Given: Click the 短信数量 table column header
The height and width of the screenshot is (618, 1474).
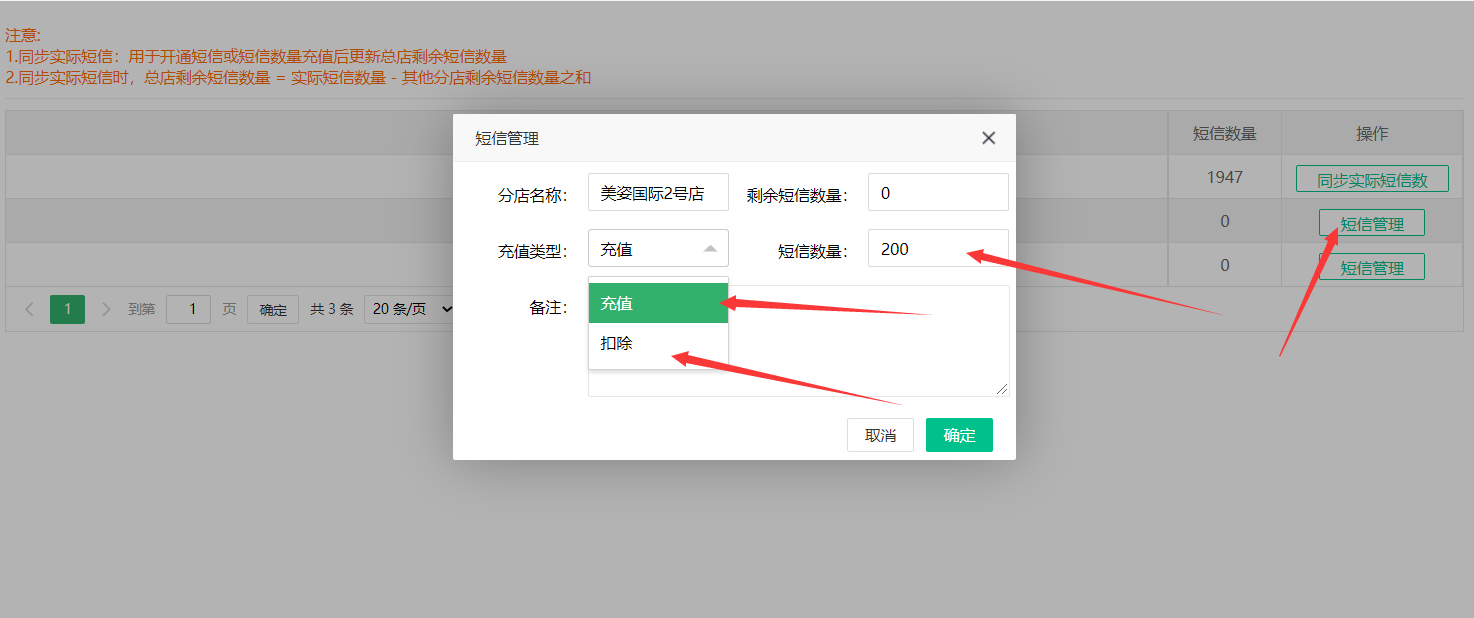Looking at the screenshot, I should click(1224, 133).
